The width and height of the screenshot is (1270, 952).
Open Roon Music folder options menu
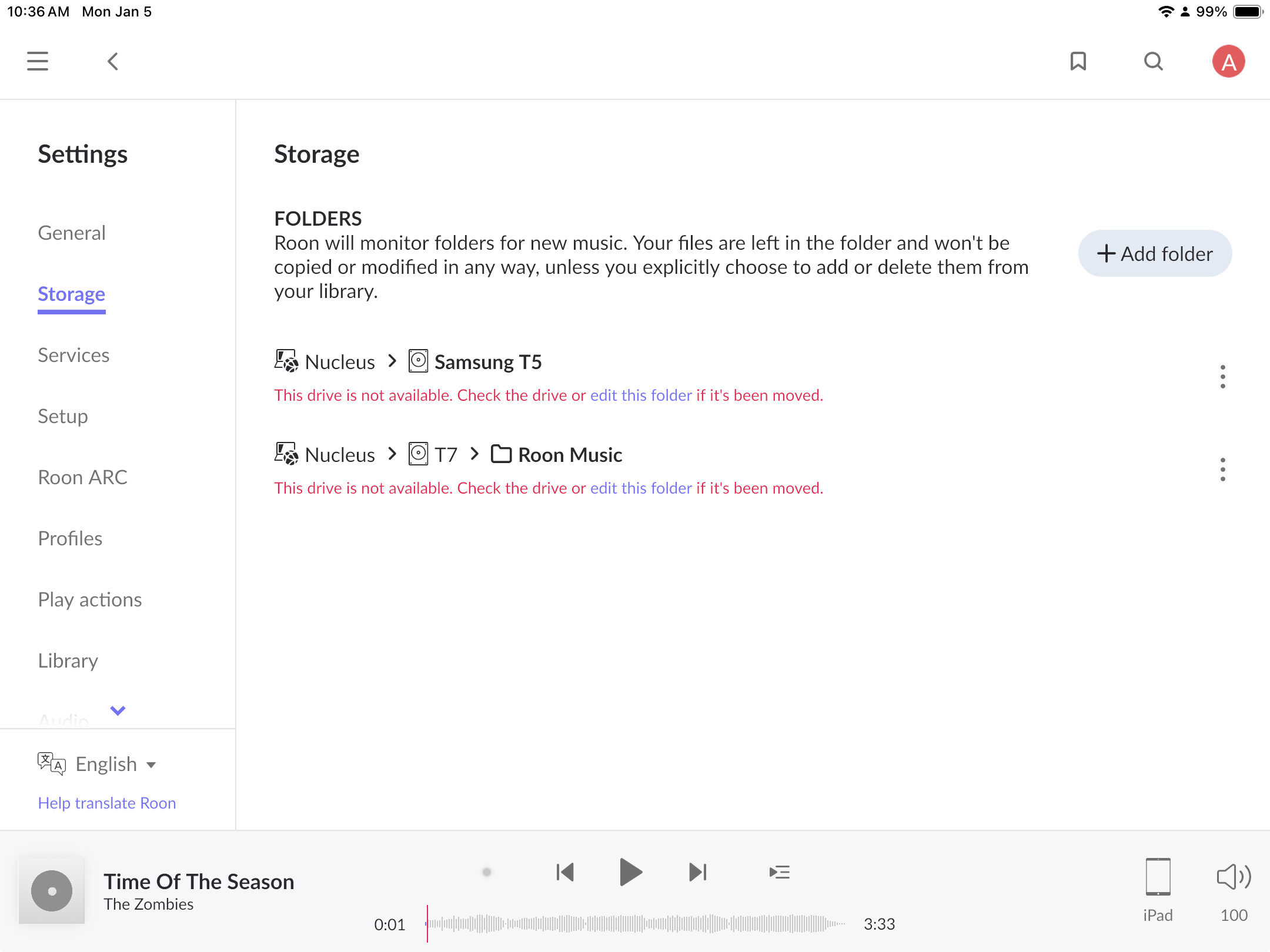1222,470
